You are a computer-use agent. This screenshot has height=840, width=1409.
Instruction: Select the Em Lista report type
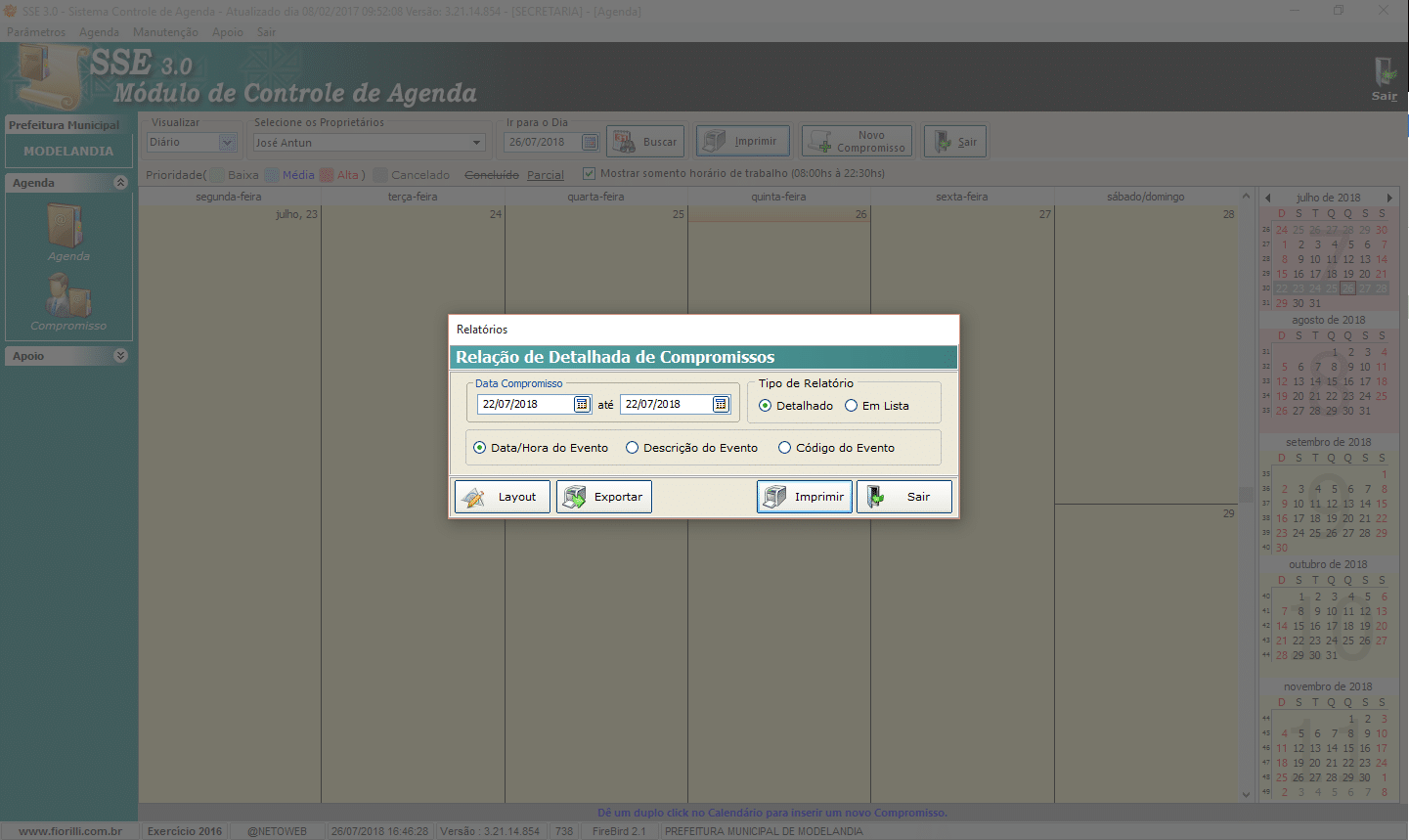(852, 406)
